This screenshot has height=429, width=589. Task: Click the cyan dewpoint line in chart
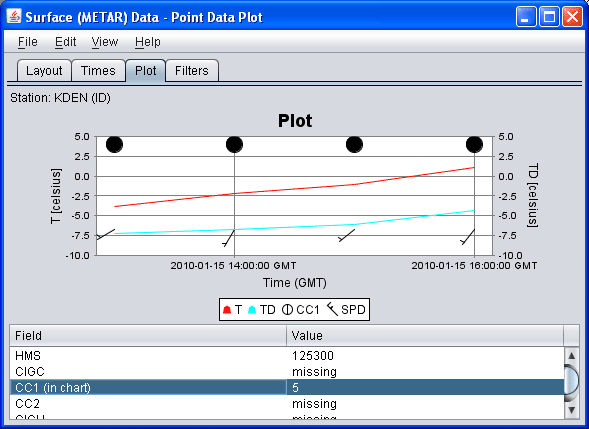[294, 227]
